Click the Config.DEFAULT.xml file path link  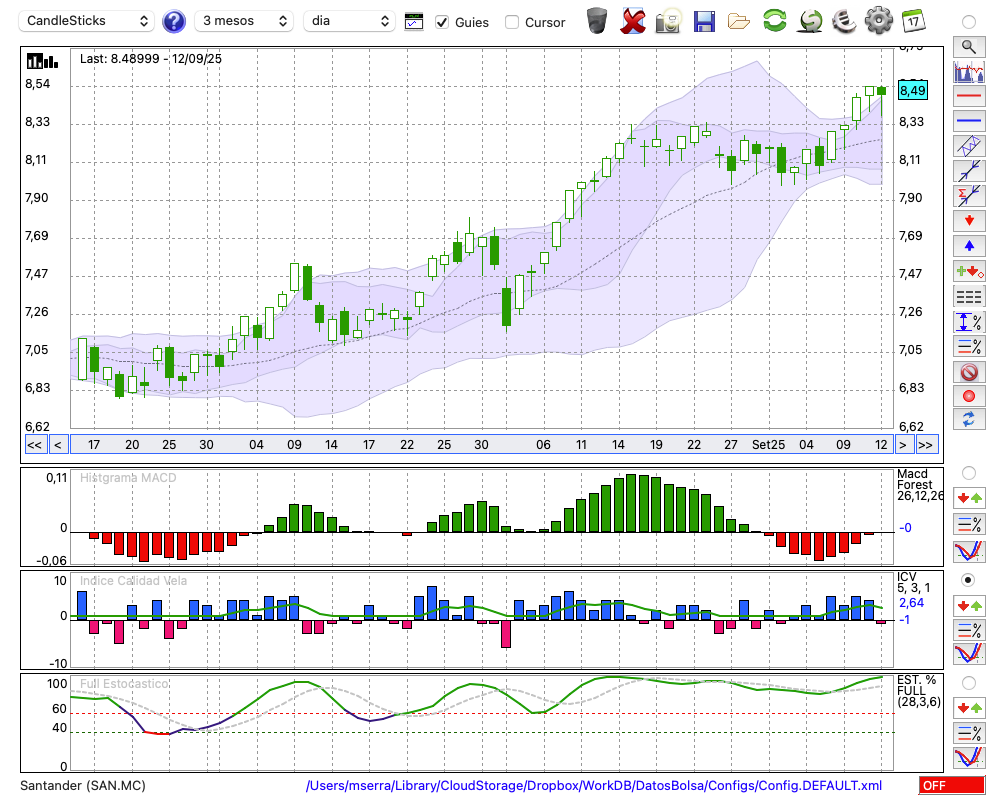tap(594, 786)
